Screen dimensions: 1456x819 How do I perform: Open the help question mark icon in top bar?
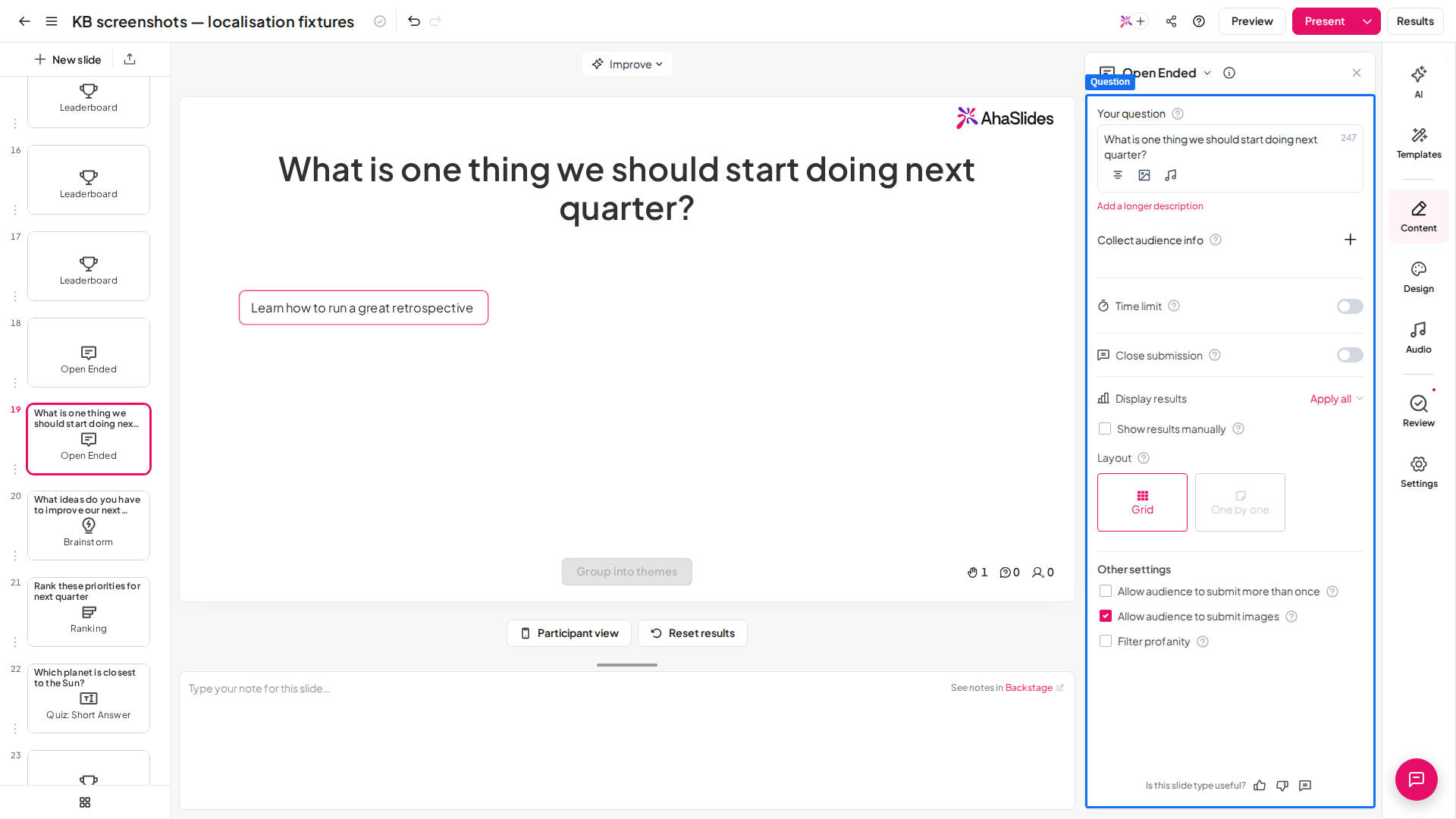coord(1199,21)
